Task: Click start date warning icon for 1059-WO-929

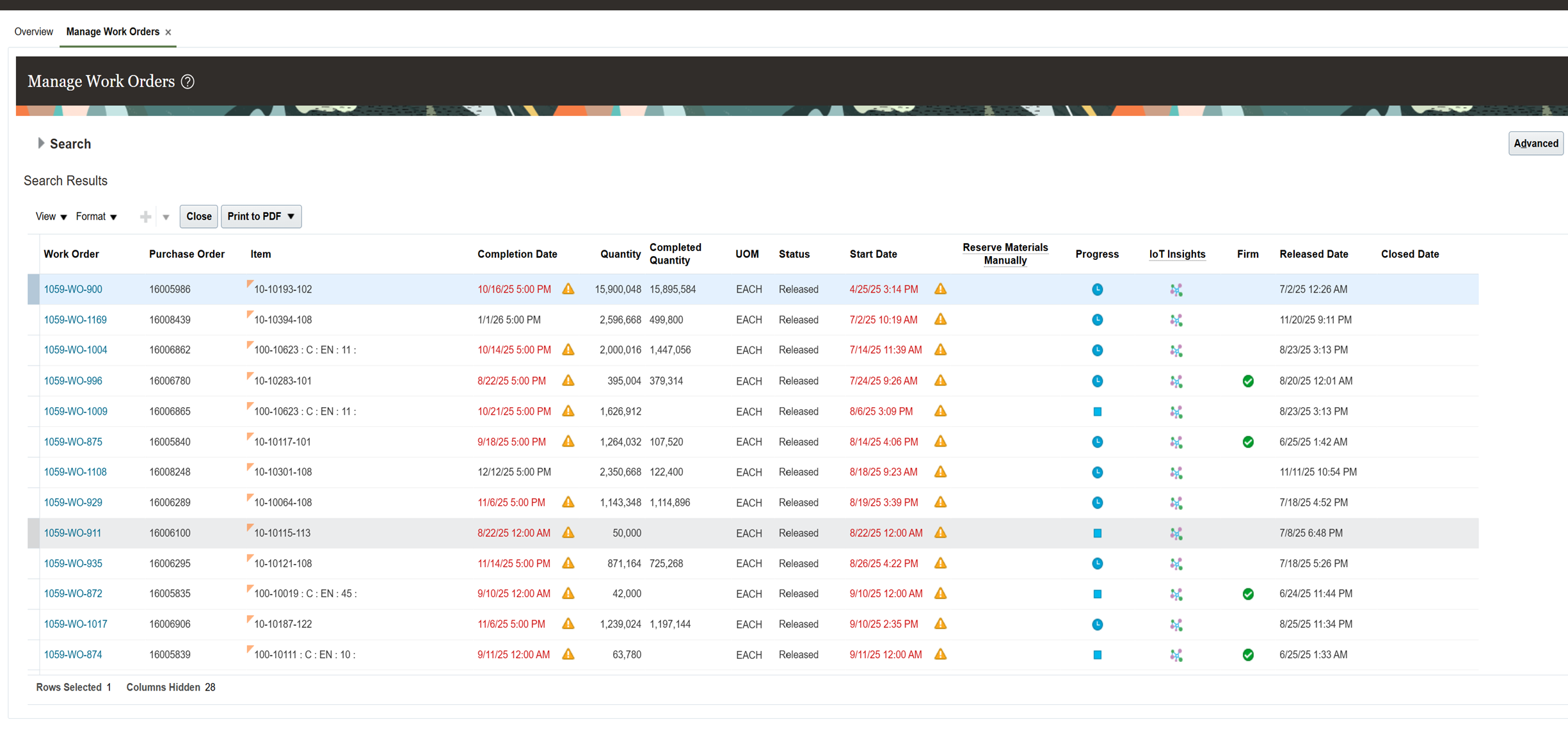Action: (x=940, y=502)
